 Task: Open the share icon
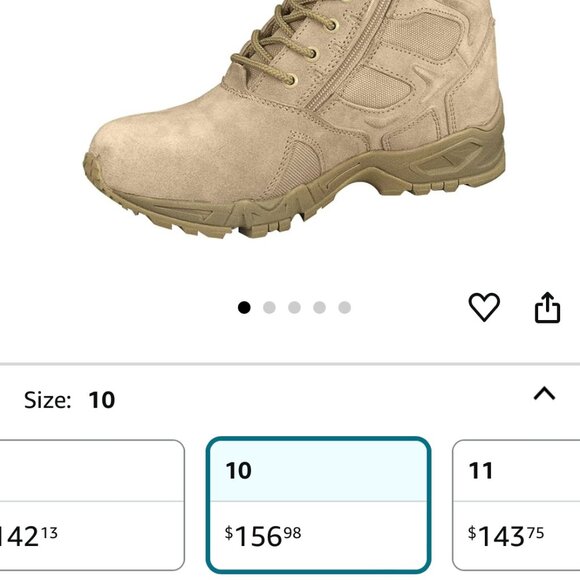(547, 307)
